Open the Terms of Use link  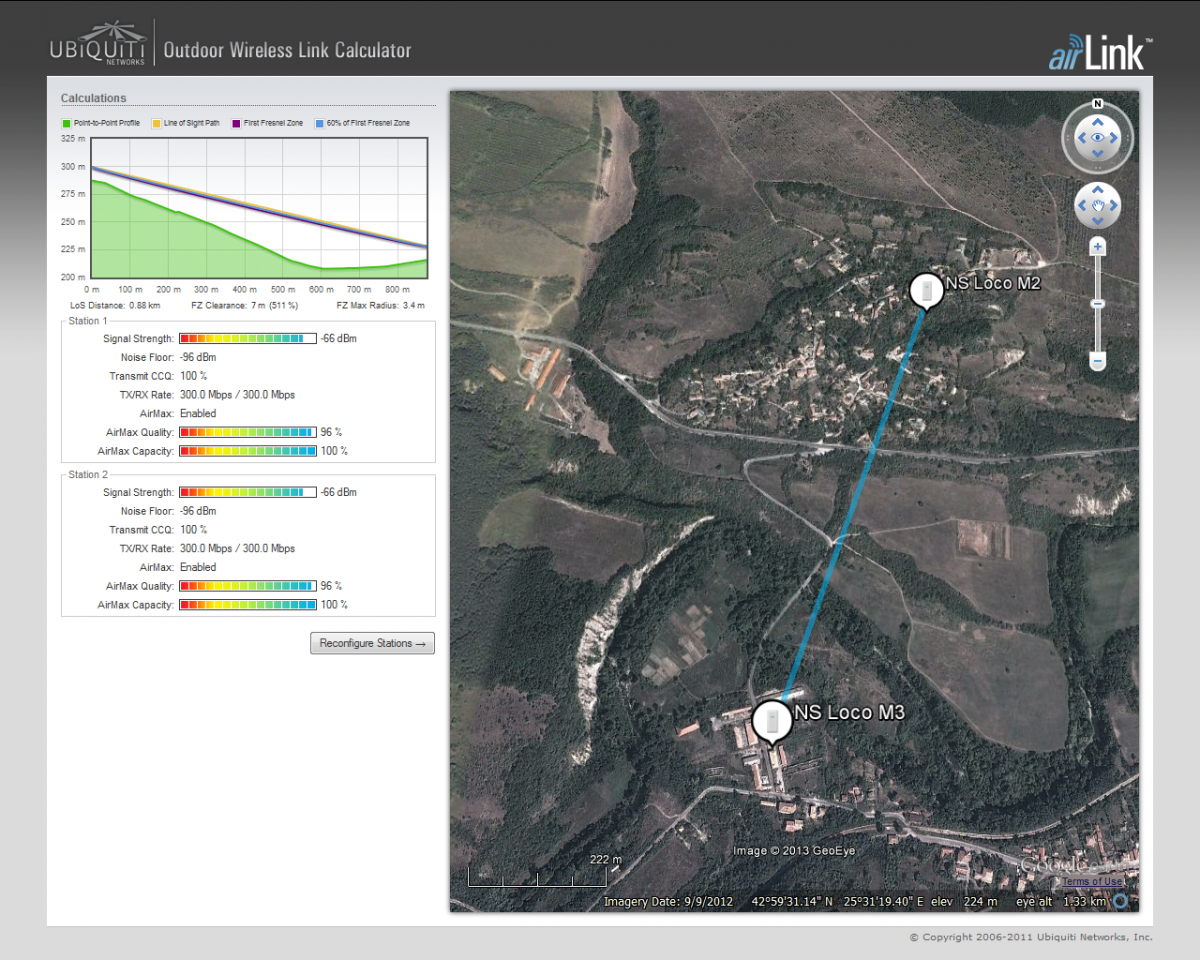(1091, 881)
